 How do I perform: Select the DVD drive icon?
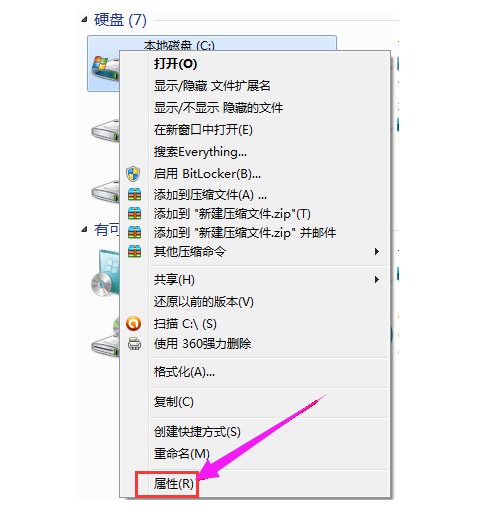point(105,273)
